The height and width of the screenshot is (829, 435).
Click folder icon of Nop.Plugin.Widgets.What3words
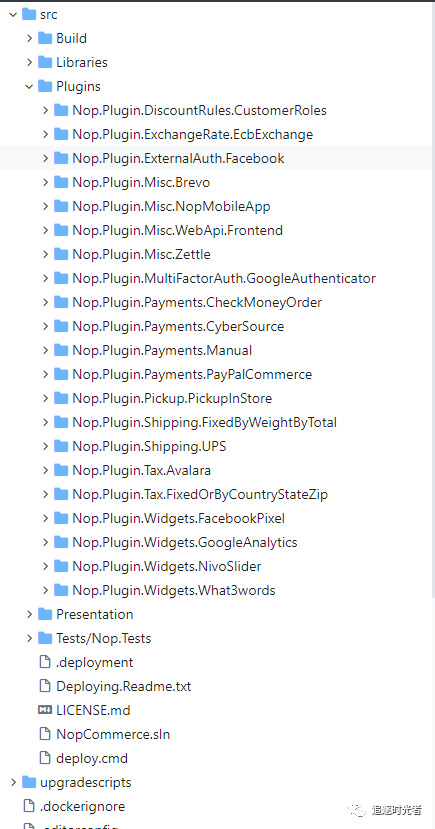[62, 590]
